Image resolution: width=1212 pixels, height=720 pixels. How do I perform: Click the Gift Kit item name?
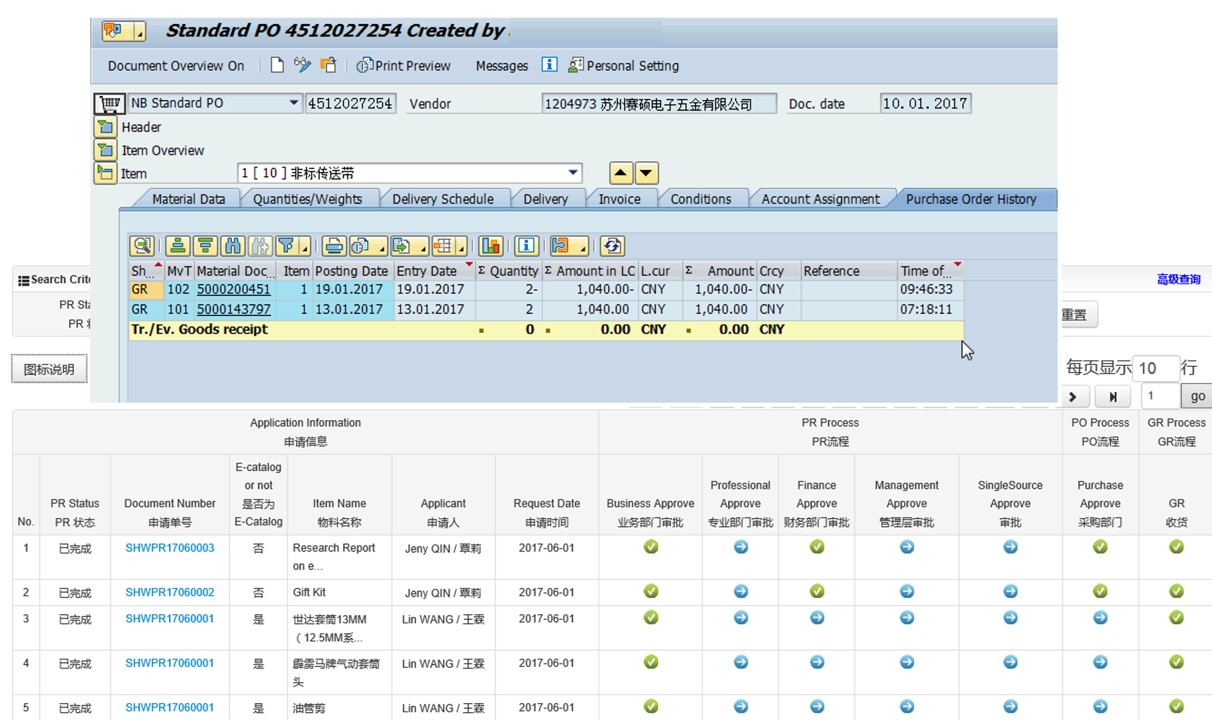[x=309, y=593]
